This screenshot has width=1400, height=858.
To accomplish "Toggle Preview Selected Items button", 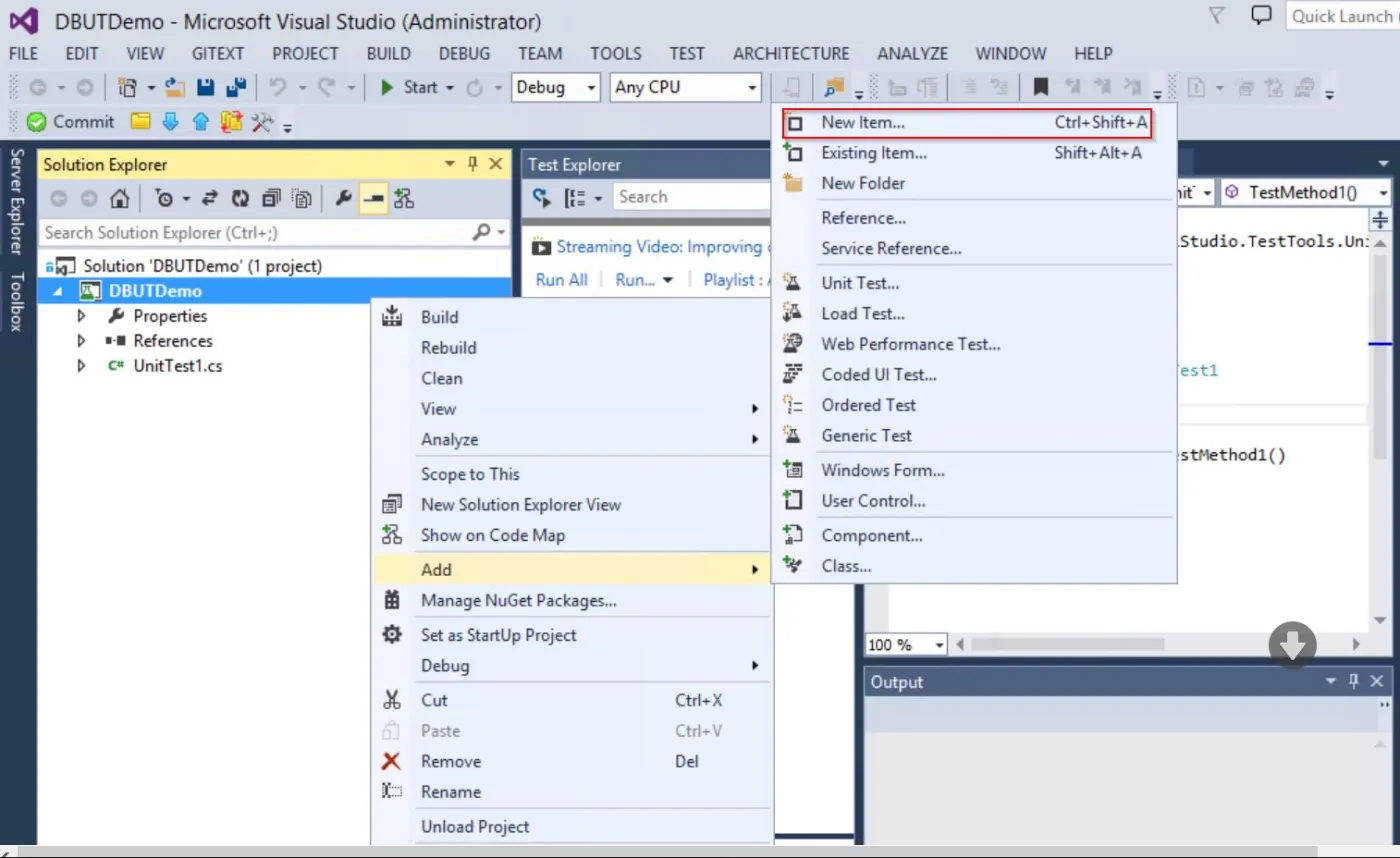I will point(373,198).
